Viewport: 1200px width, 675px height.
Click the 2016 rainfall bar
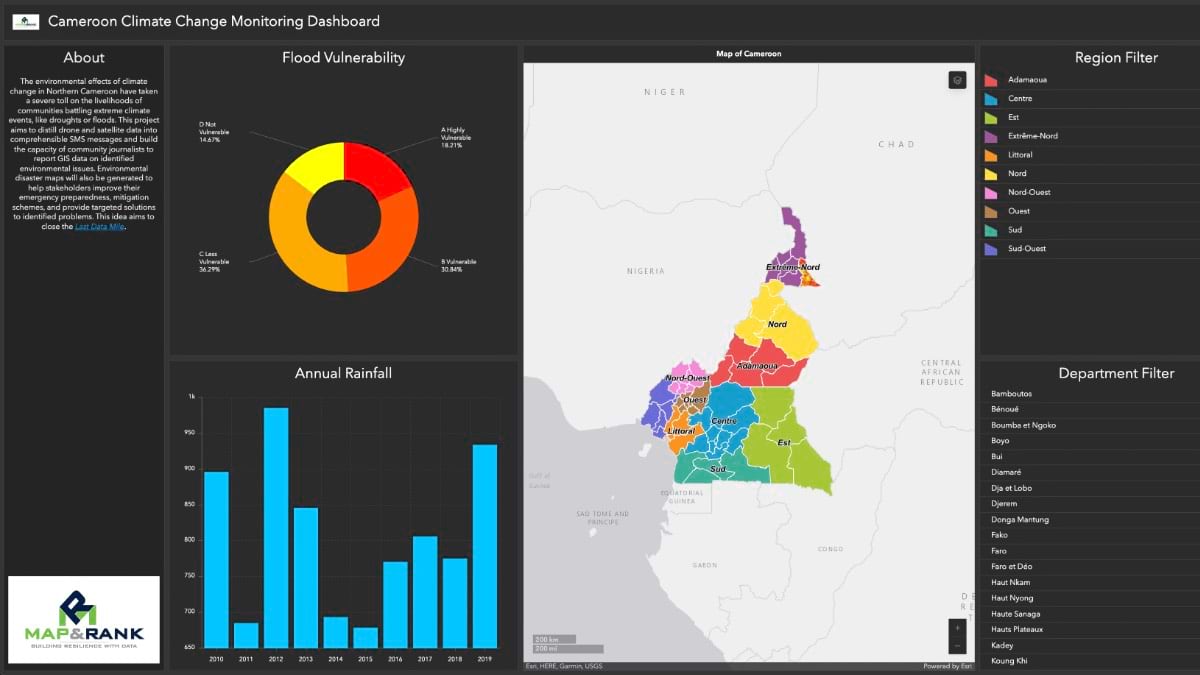[395, 605]
